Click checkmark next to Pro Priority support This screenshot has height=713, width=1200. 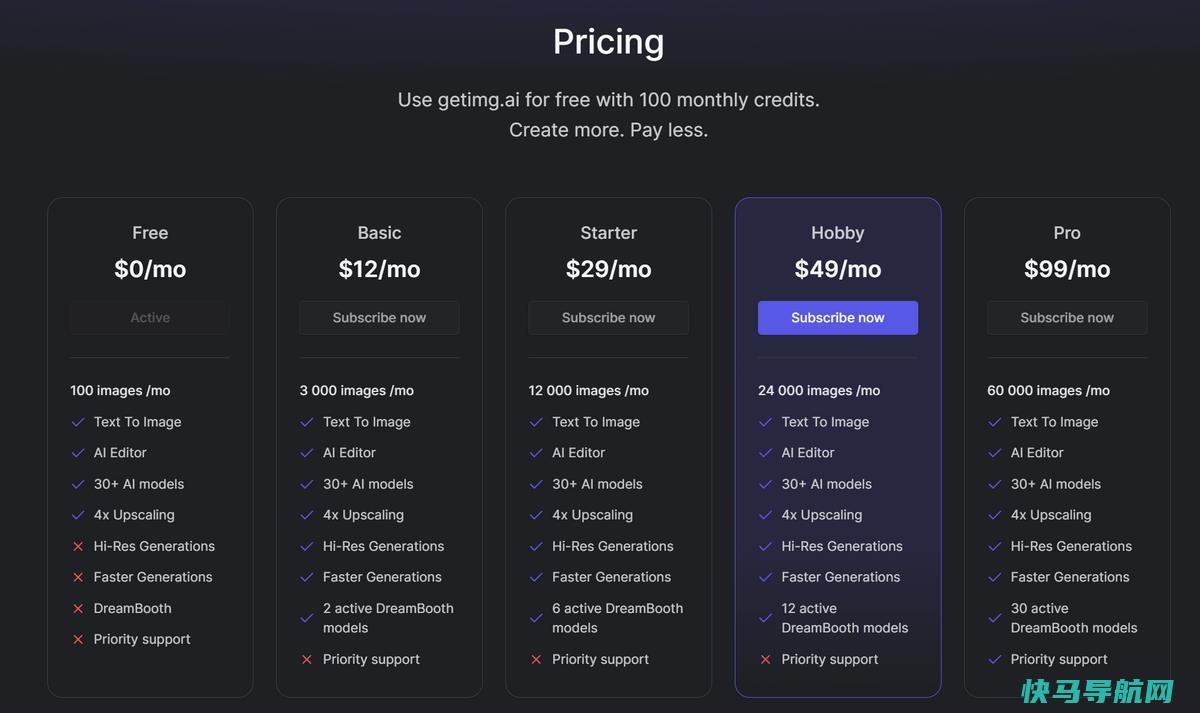point(995,659)
